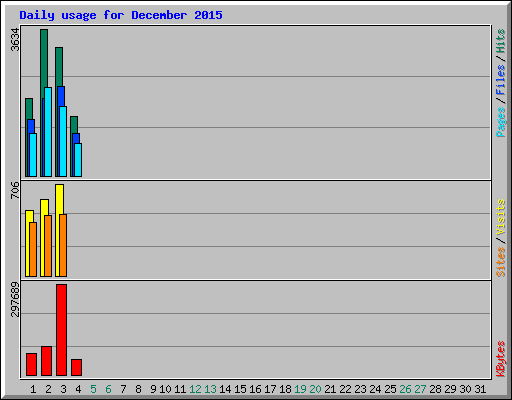Click the 'KBytes' legend label
This screenshot has height=400, width=512.
(501, 359)
